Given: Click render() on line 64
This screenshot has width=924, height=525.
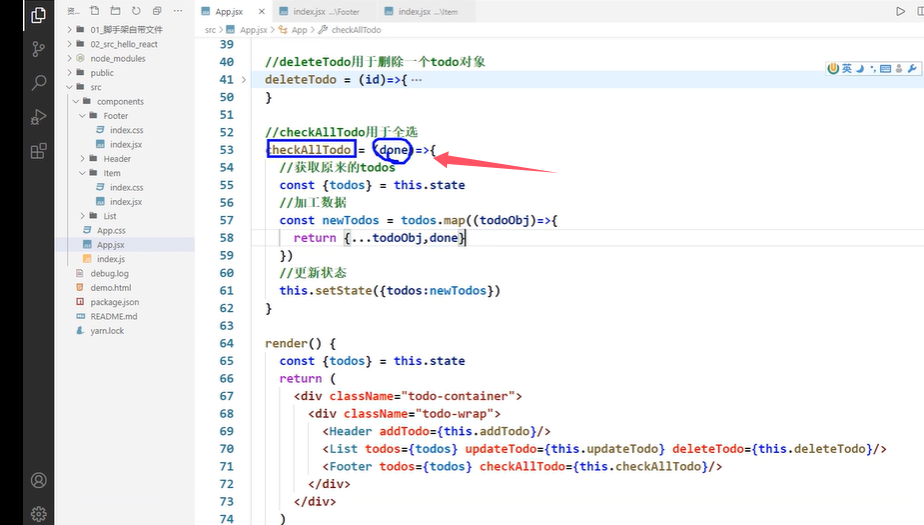Looking at the screenshot, I should (293, 344).
